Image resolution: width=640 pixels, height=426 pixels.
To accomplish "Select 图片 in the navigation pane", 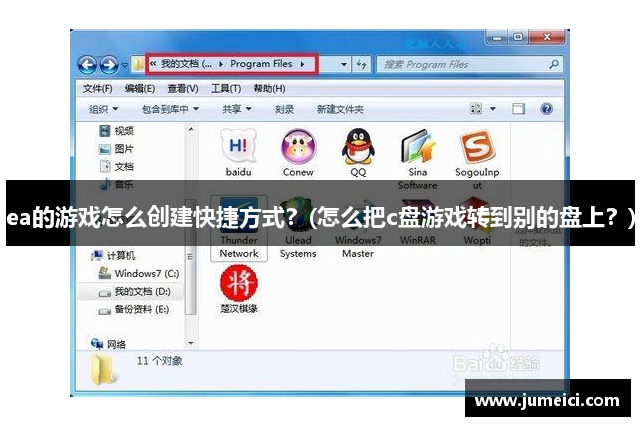I will click(117, 149).
